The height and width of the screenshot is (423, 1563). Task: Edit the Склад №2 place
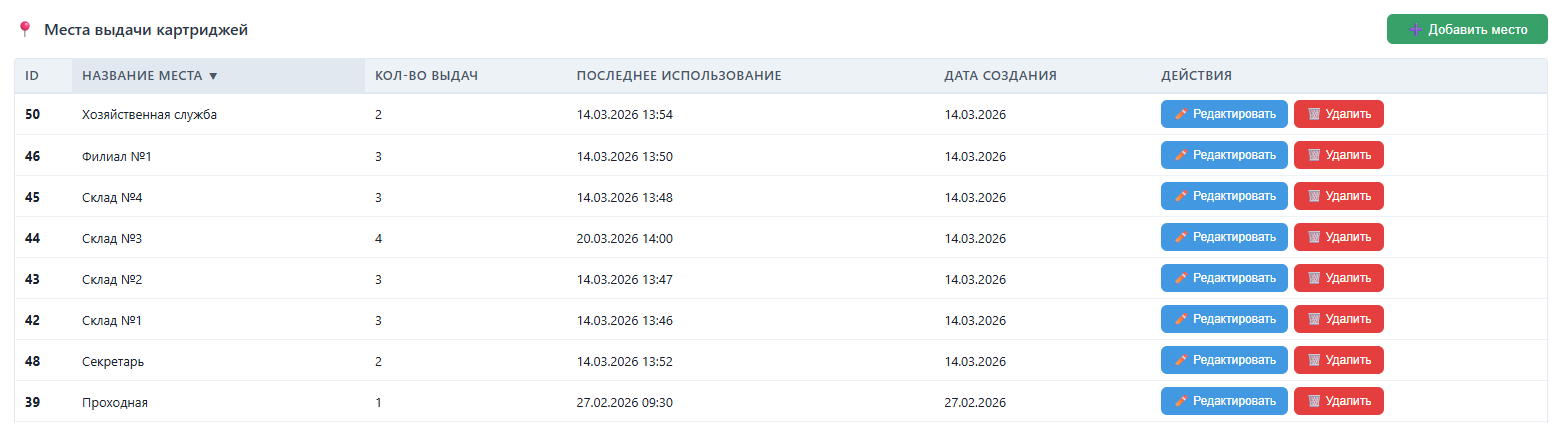click(1224, 278)
